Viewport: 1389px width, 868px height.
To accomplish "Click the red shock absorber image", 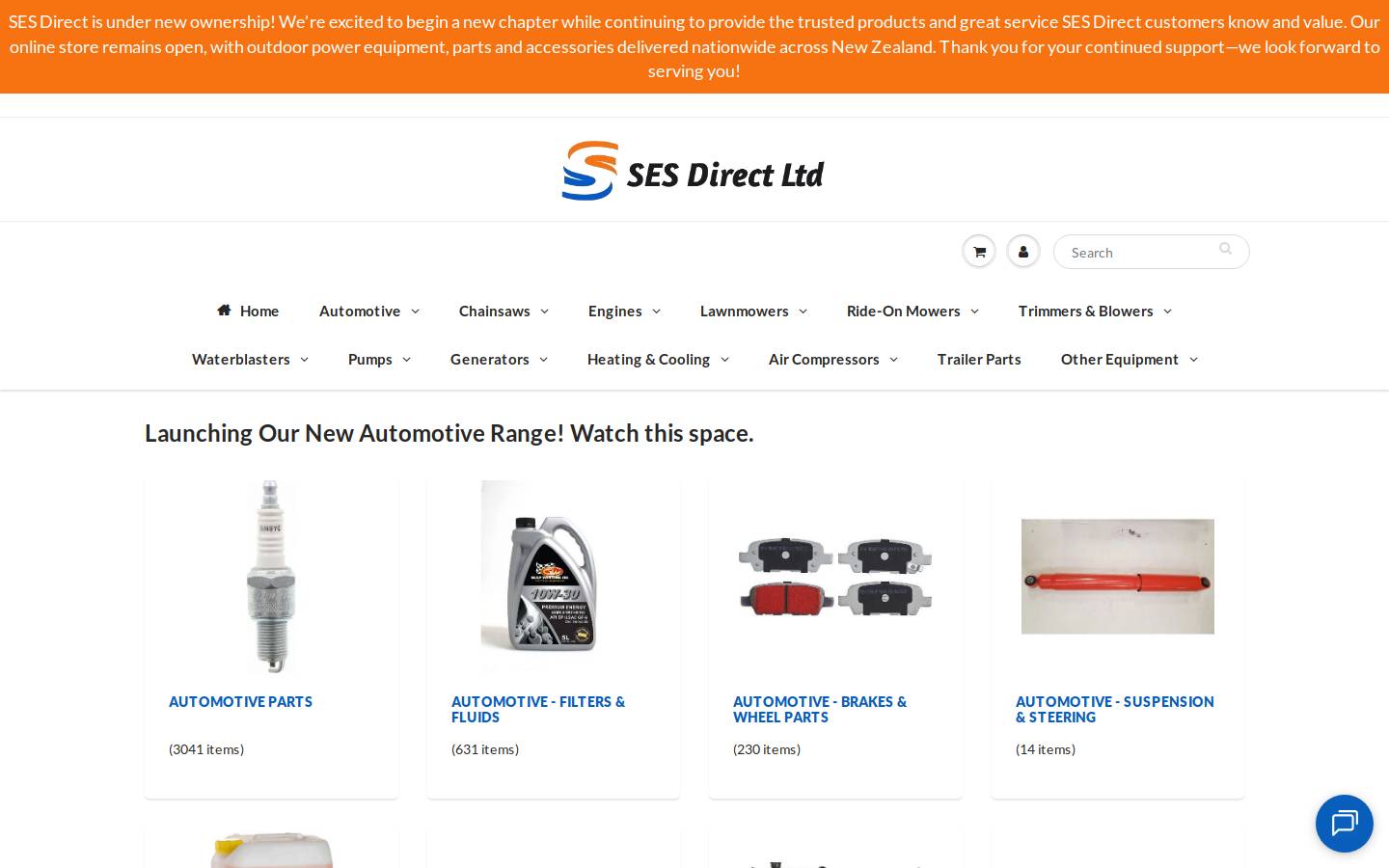I will tap(1117, 577).
